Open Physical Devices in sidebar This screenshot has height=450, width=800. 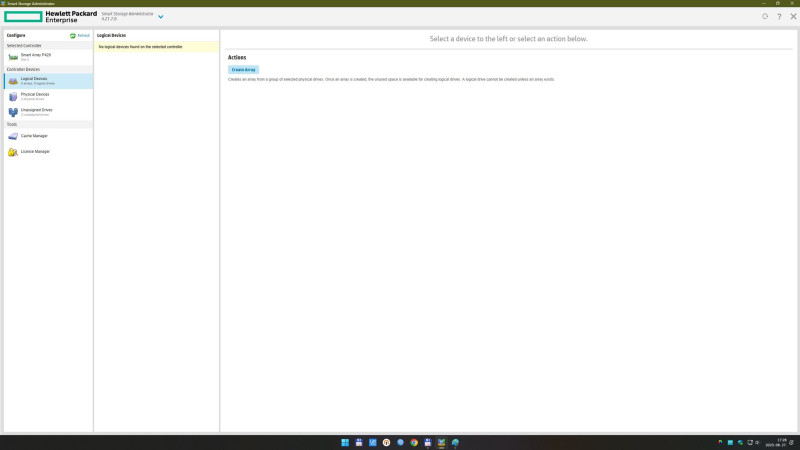pyautogui.click(x=48, y=96)
